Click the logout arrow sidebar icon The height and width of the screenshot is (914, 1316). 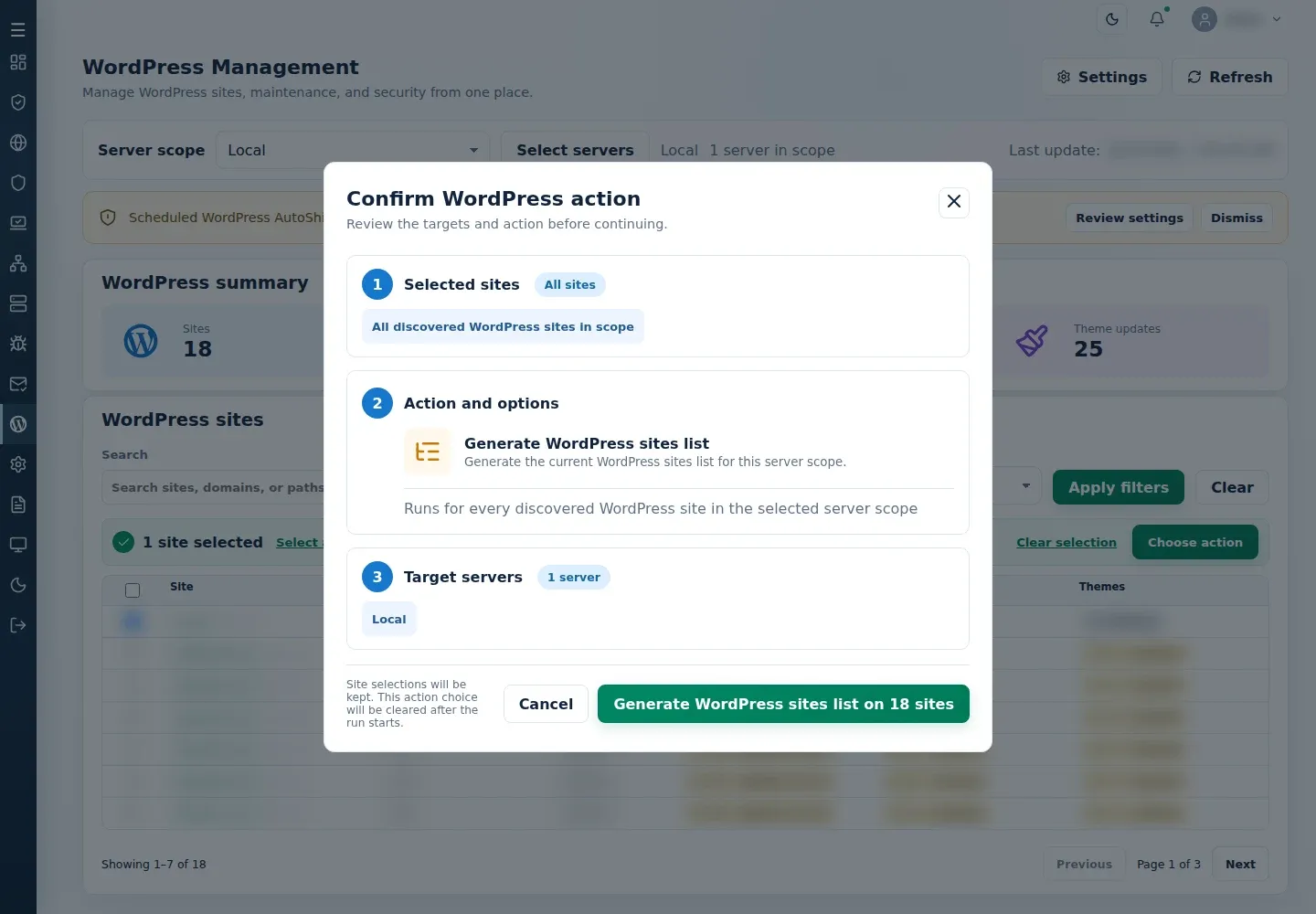click(x=18, y=625)
